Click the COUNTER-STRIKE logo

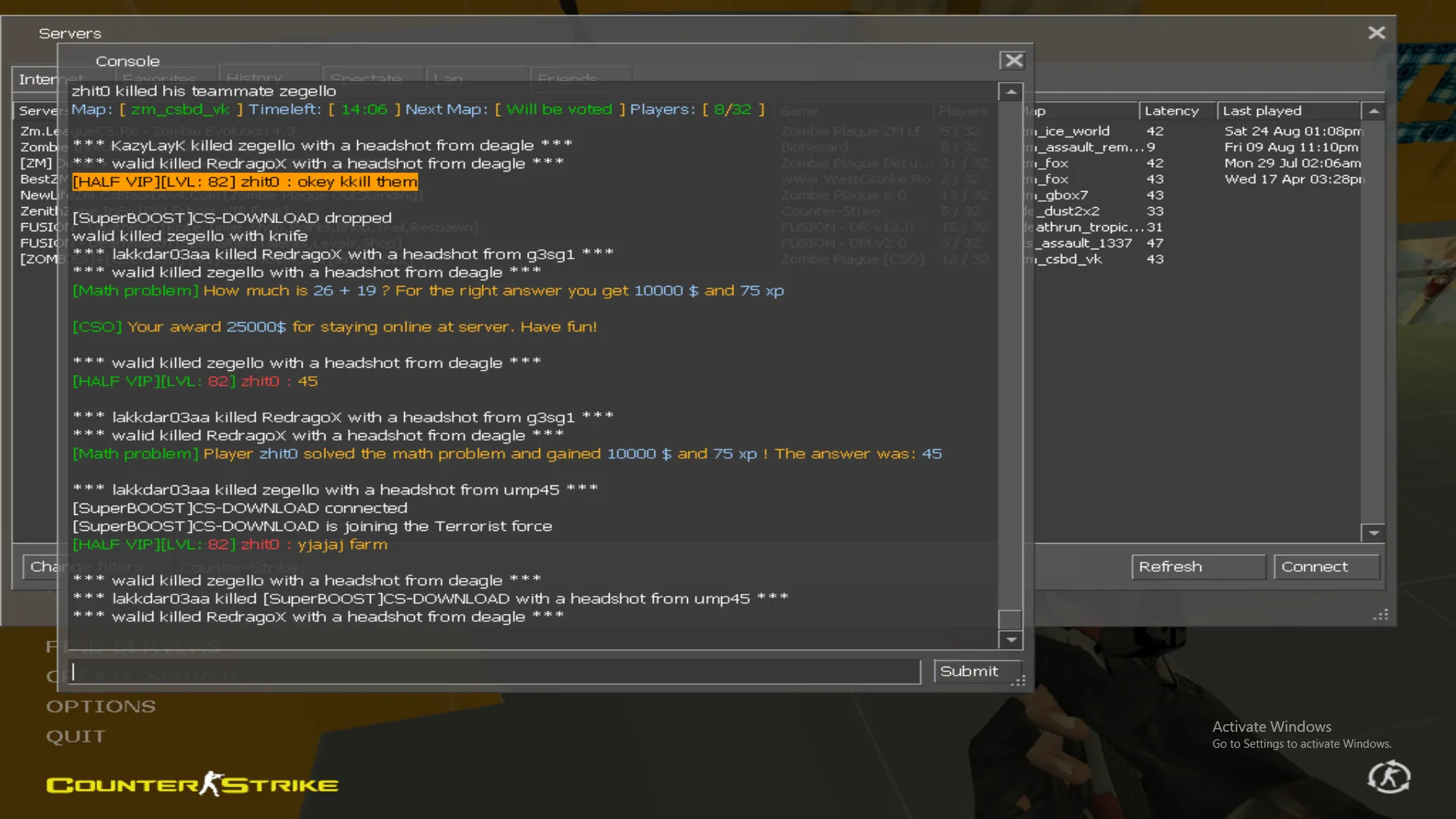pyautogui.click(x=193, y=784)
